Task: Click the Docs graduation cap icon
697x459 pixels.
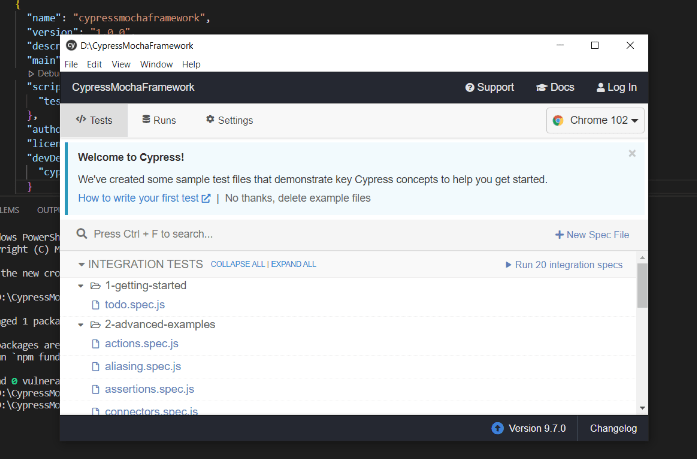Action: 541,88
